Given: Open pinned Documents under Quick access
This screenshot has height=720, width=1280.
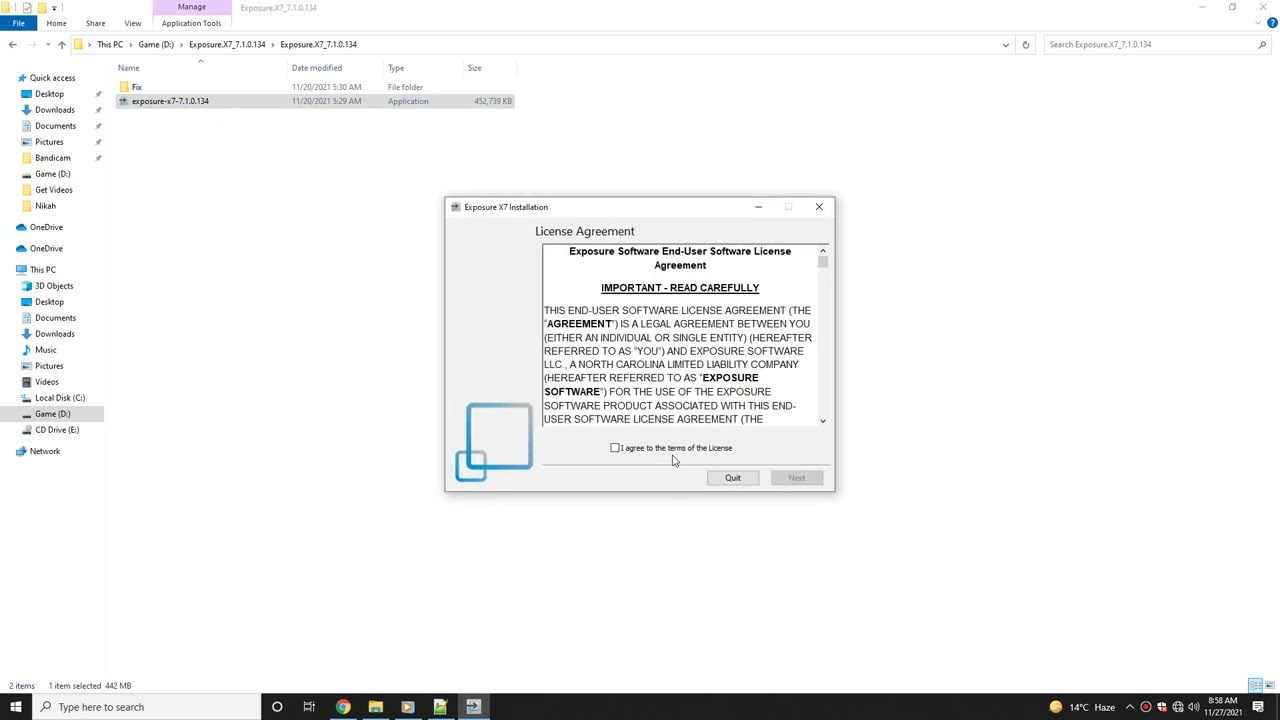Looking at the screenshot, I should coord(55,126).
